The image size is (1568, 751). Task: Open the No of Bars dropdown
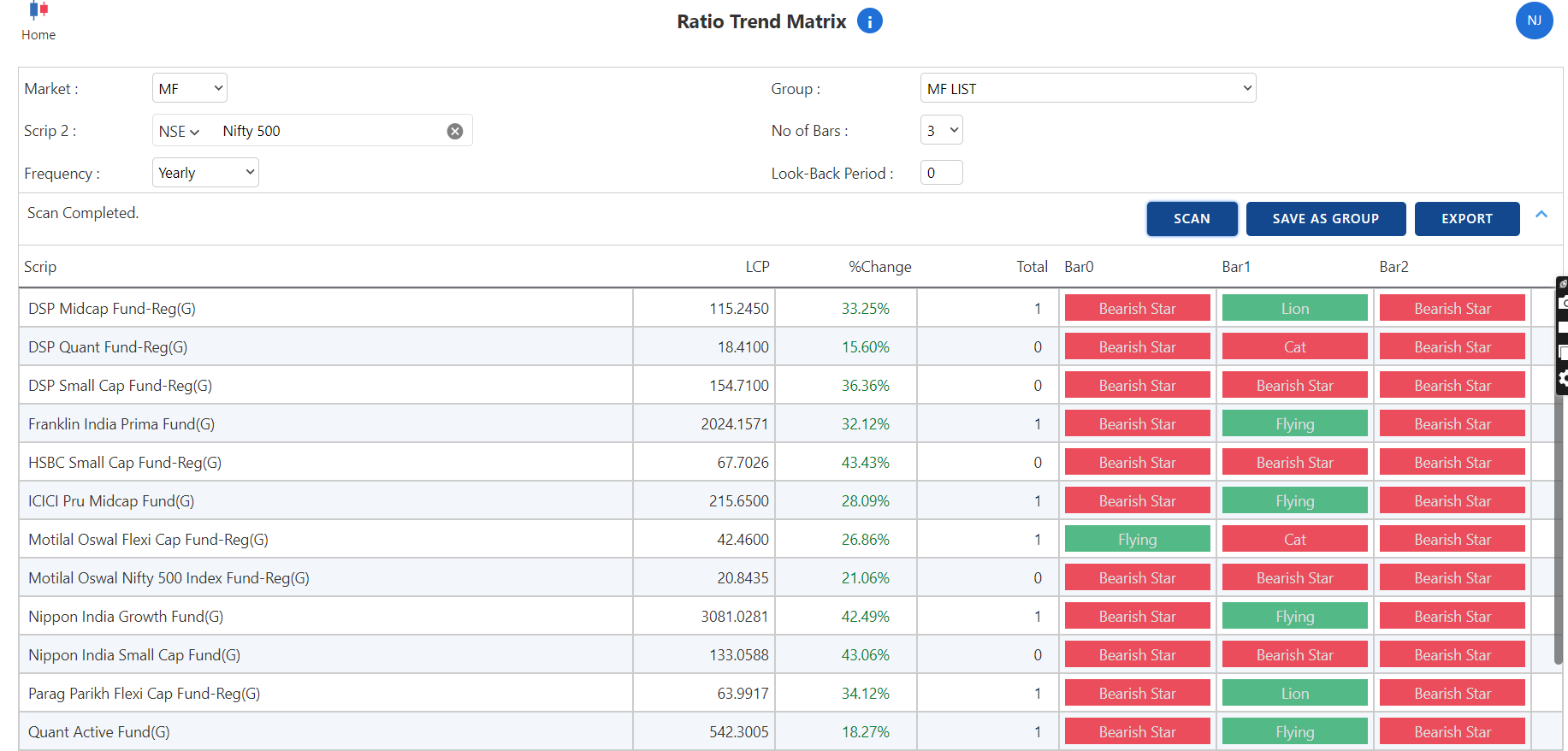coord(942,130)
